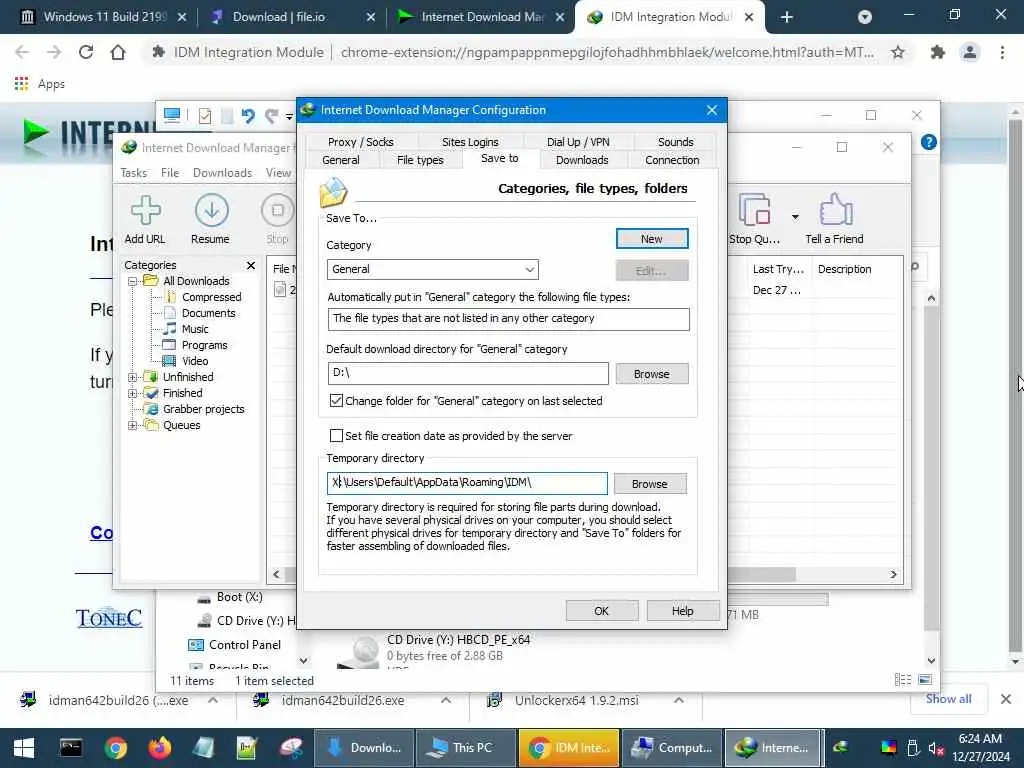The image size is (1024, 768).
Task: Go to Chrome home page icon
Action: (x=118, y=52)
